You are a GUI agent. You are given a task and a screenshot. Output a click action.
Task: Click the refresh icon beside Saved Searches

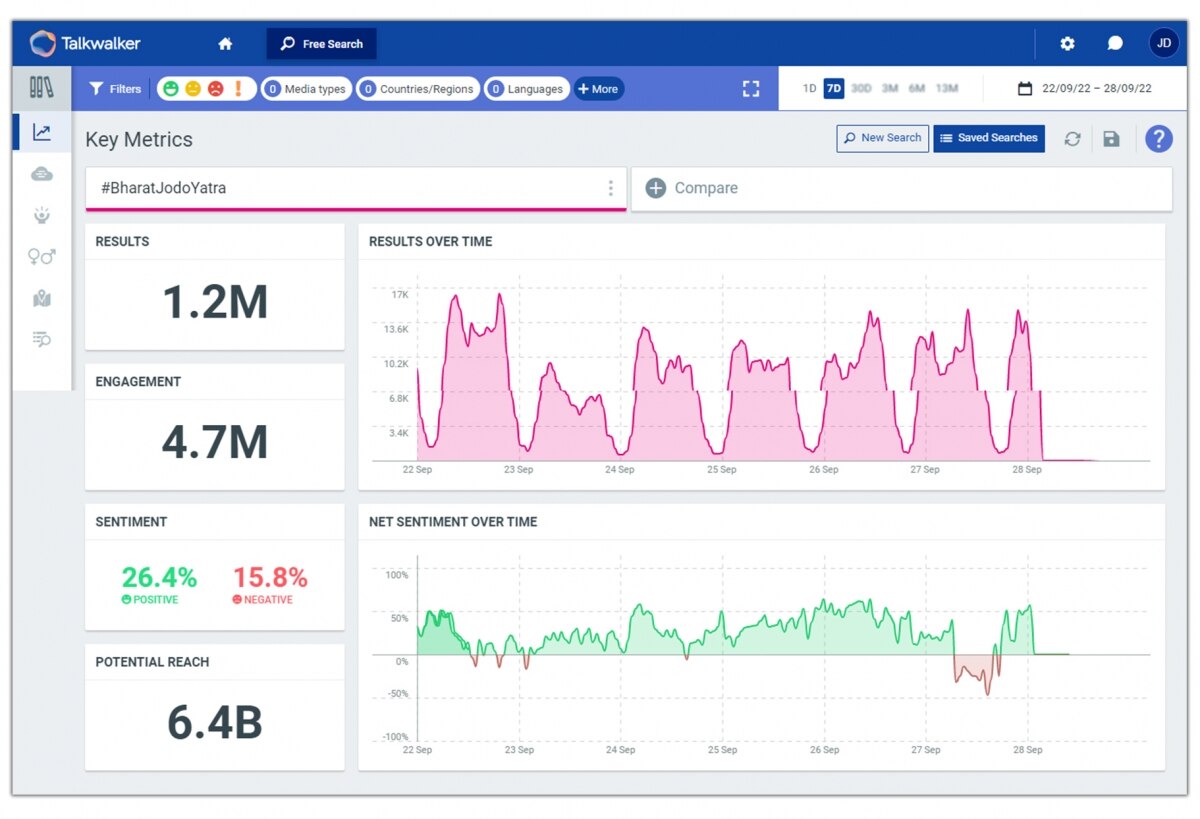click(x=1072, y=139)
